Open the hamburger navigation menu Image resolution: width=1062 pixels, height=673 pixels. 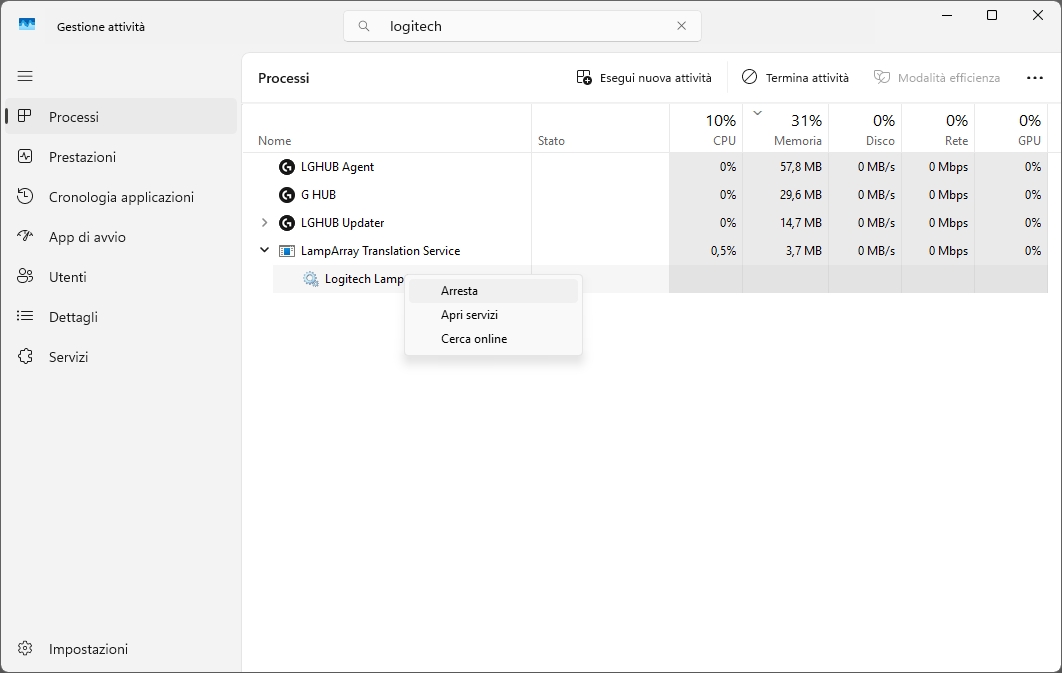[x=25, y=76]
